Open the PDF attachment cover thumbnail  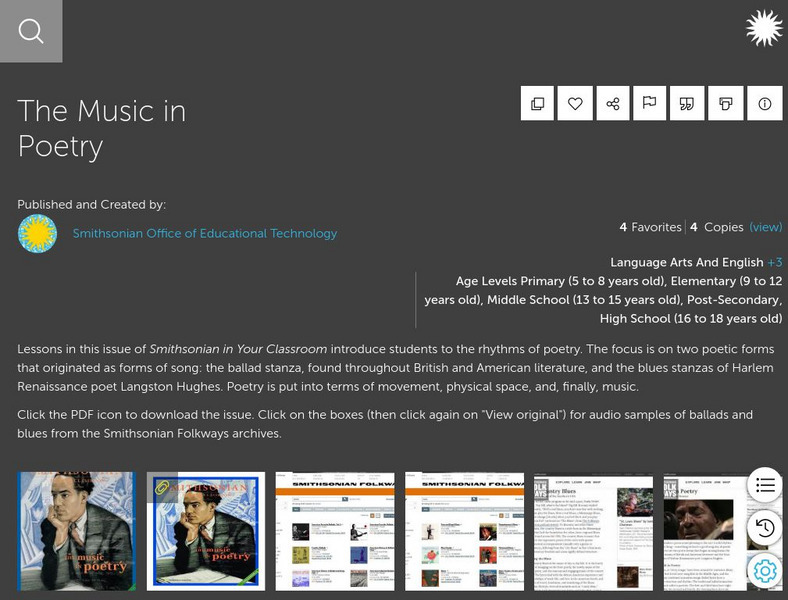tap(206, 531)
